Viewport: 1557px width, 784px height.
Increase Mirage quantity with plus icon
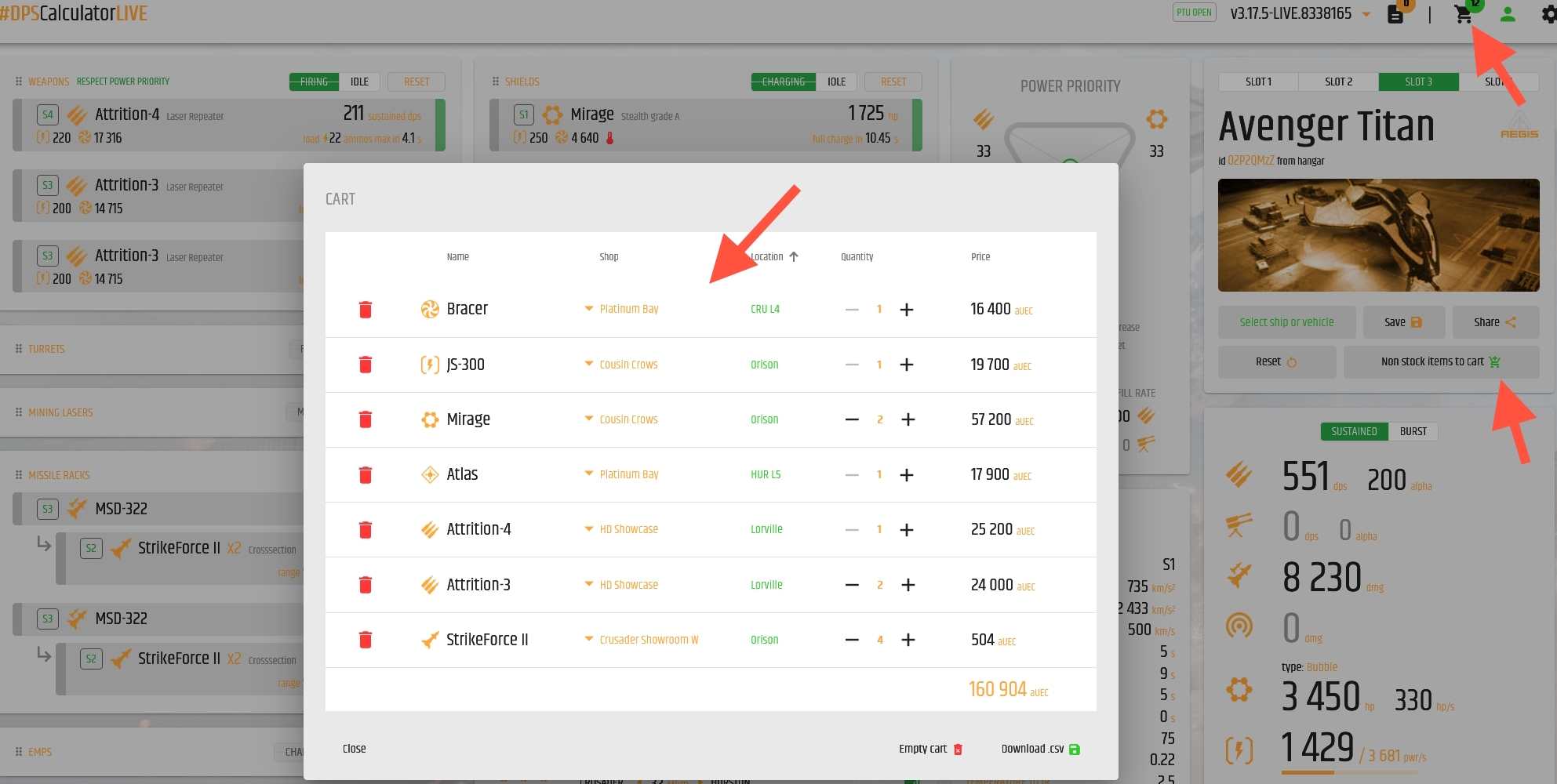(908, 419)
